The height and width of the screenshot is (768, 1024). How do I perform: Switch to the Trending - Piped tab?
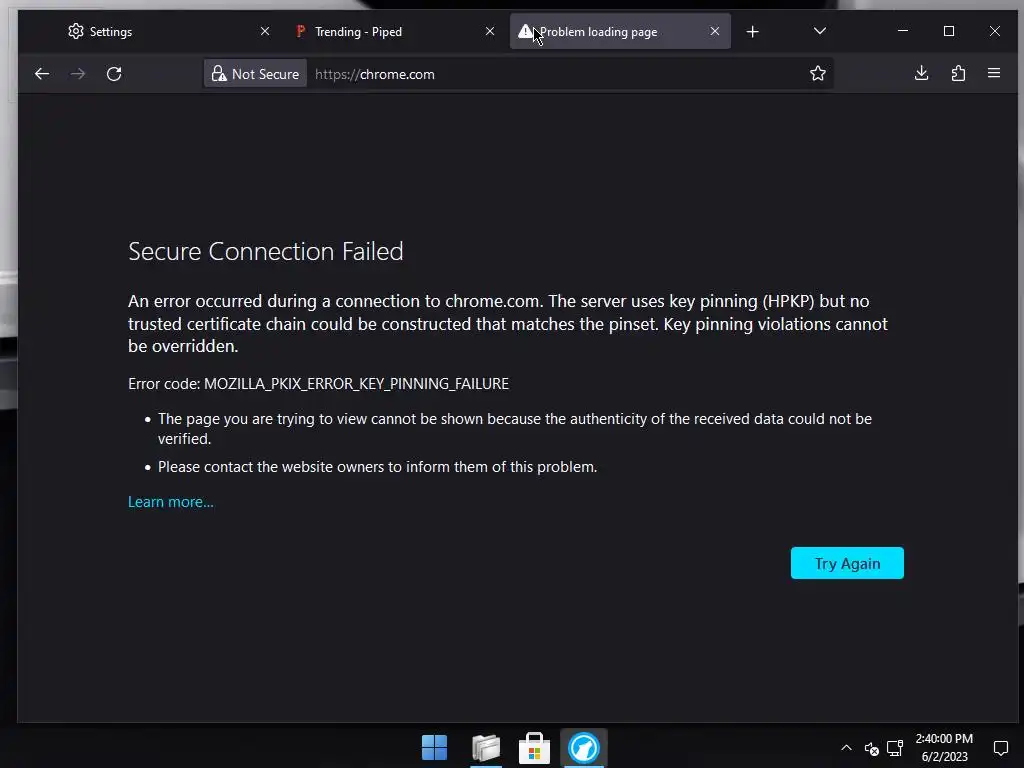(x=380, y=32)
